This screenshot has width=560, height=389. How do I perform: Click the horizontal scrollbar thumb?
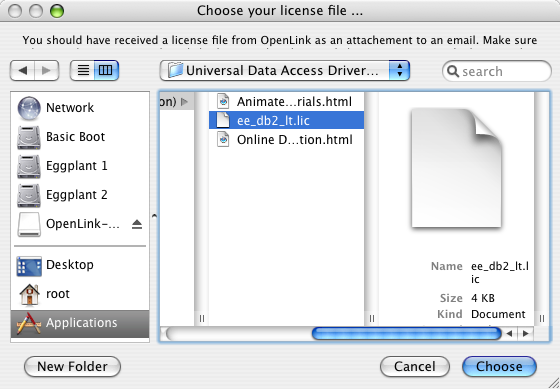pos(406,334)
